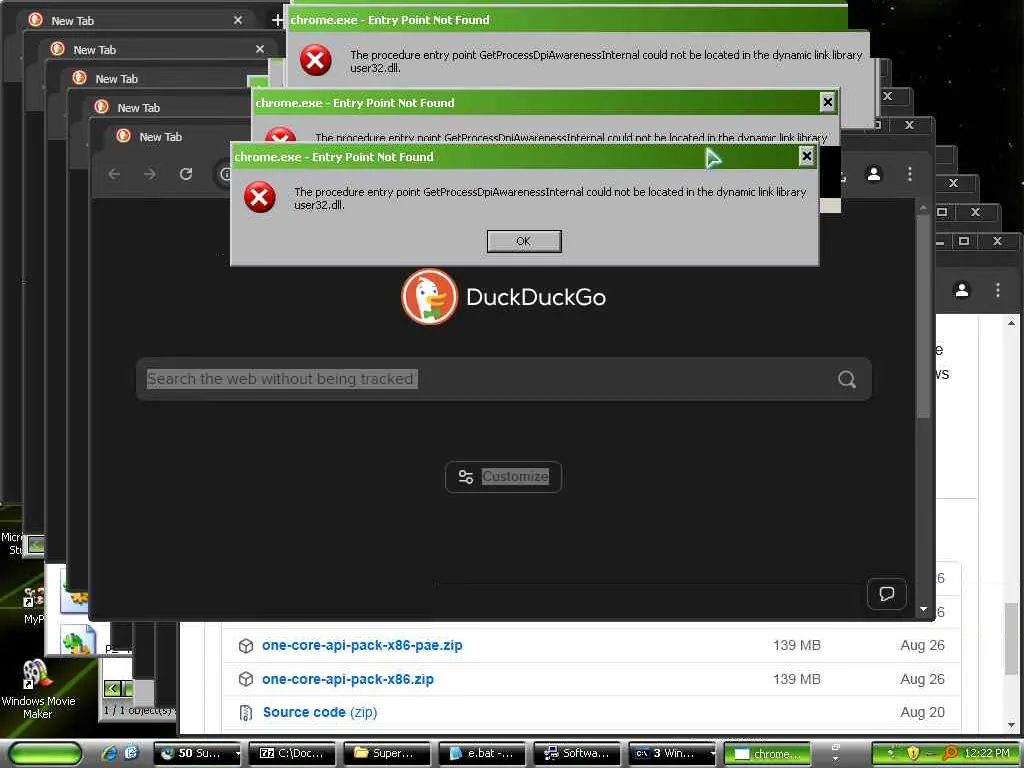The height and width of the screenshot is (768, 1024).
Task: Switch to 'C:\Doc...' taskbar button
Action: [293, 754]
